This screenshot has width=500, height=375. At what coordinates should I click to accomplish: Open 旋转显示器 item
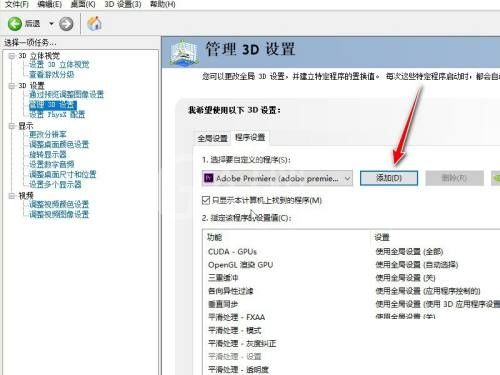click(x=48, y=155)
